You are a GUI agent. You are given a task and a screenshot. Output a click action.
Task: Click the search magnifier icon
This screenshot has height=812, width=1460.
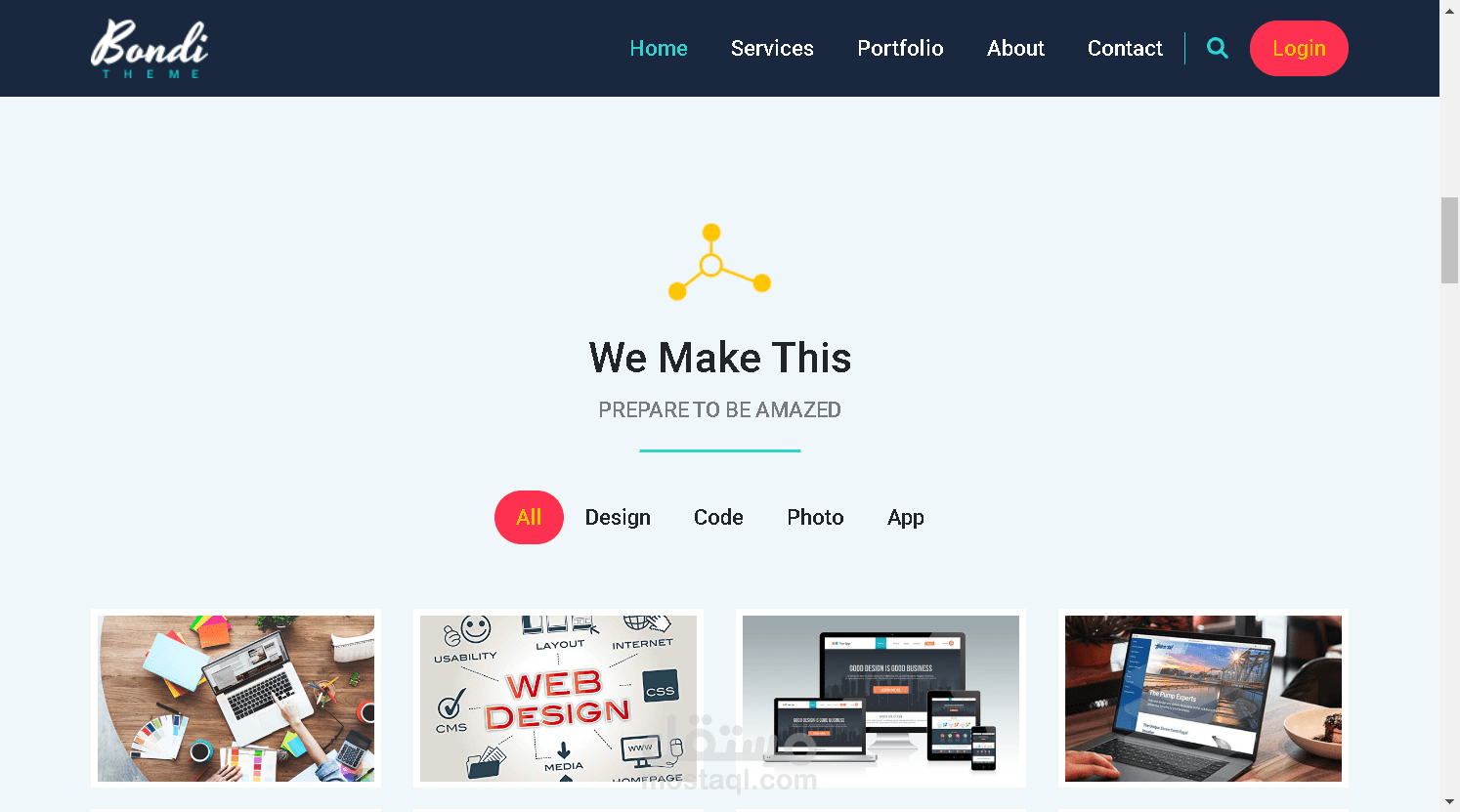click(x=1217, y=48)
